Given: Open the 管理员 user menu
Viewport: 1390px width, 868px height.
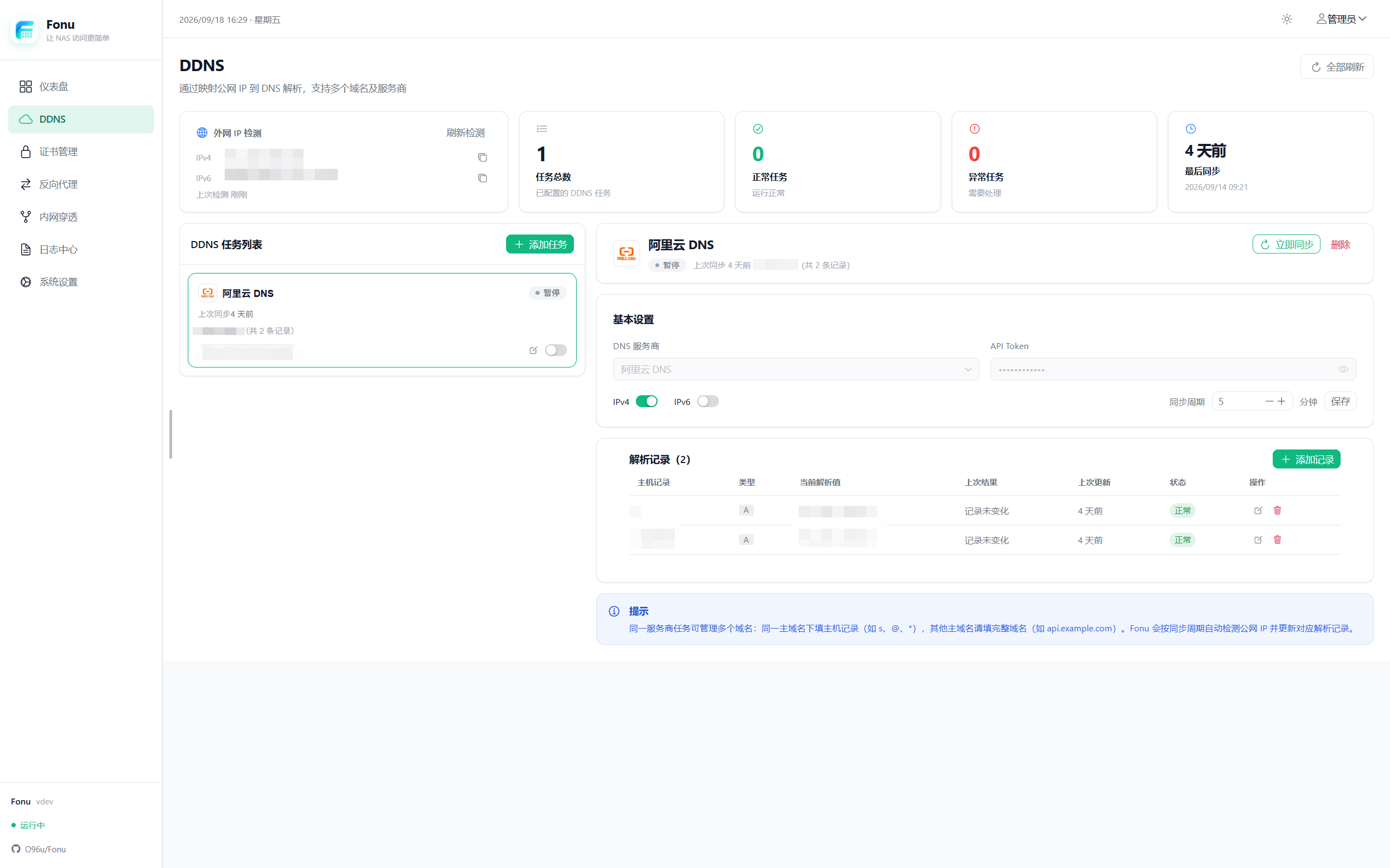Looking at the screenshot, I should (x=1341, y=19).
